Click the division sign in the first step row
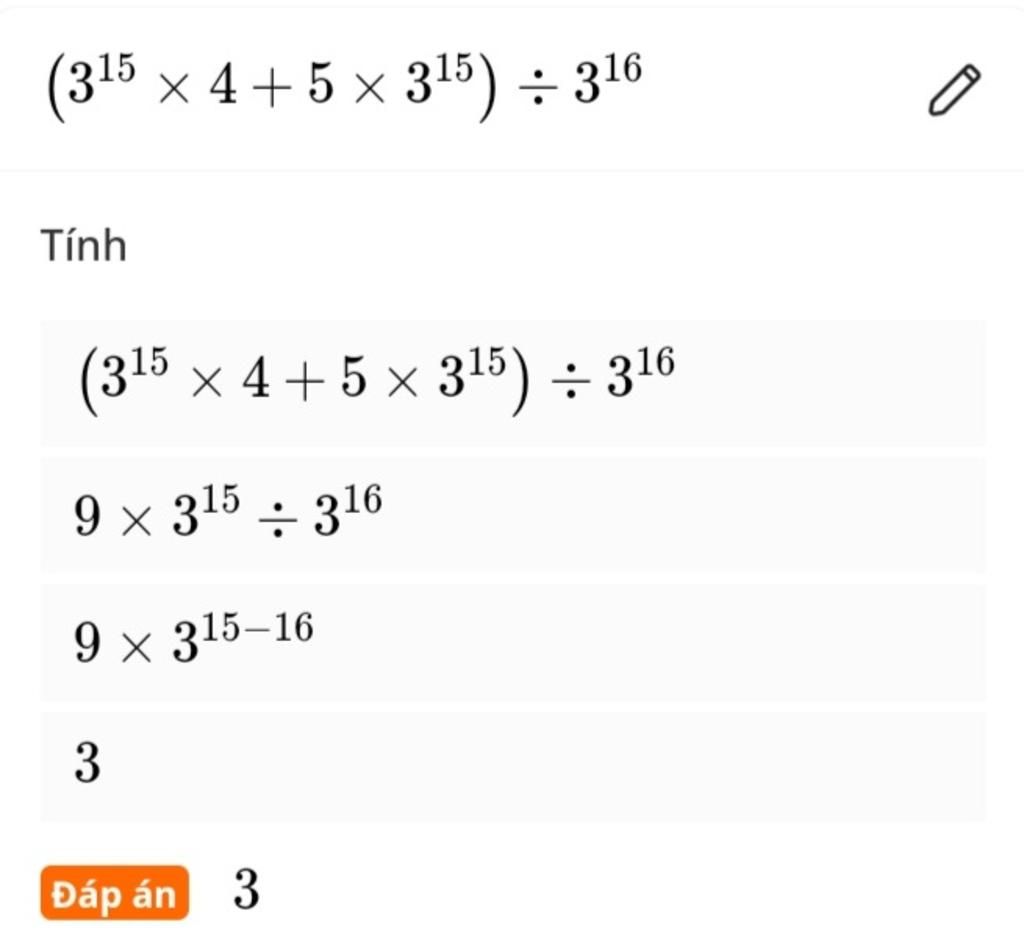This screenshot has width=1024, height=947. coord(570,383)
